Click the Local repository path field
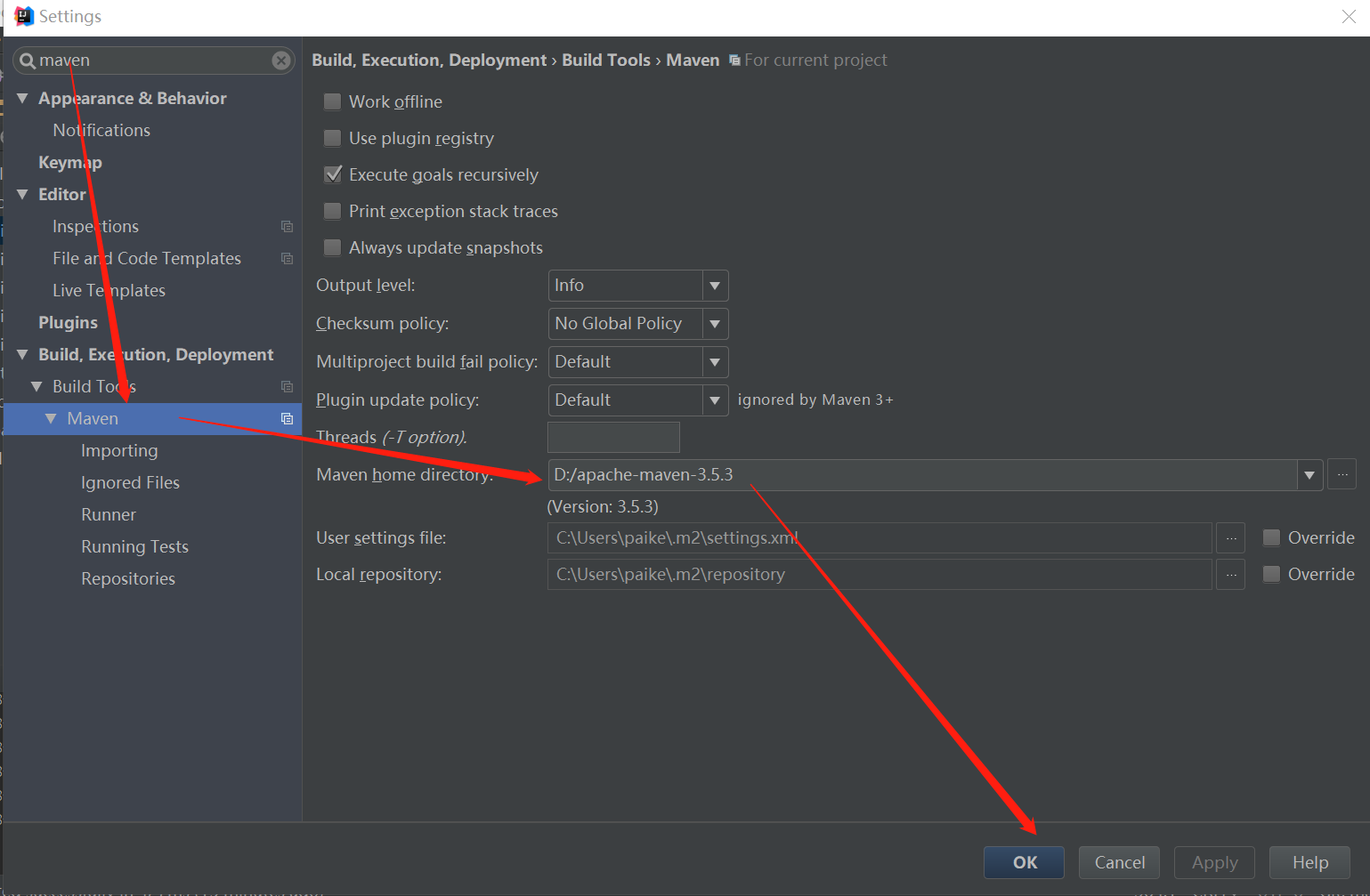The height and width of the screenshot is (896, 1370). pyautogui.click(x=880, y=574)
